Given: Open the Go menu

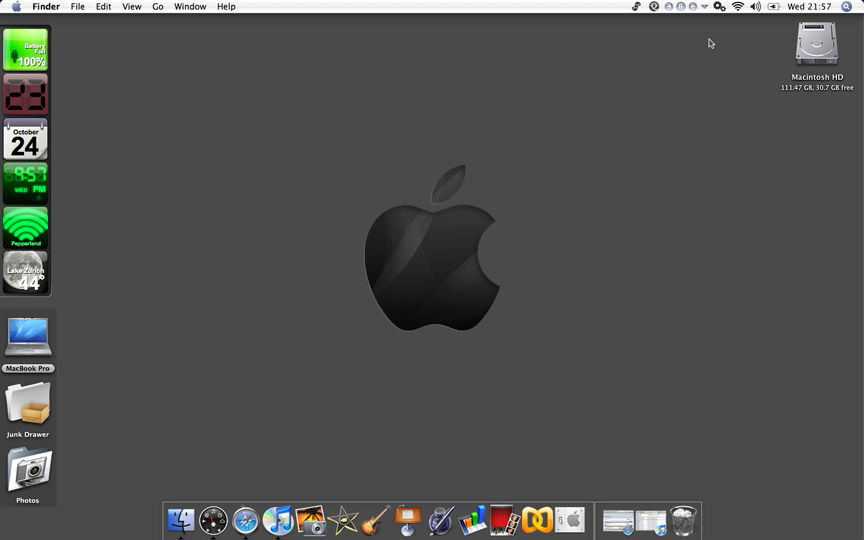Looking at the screenshot, I should pyautogui.click(x=158, y=7).
